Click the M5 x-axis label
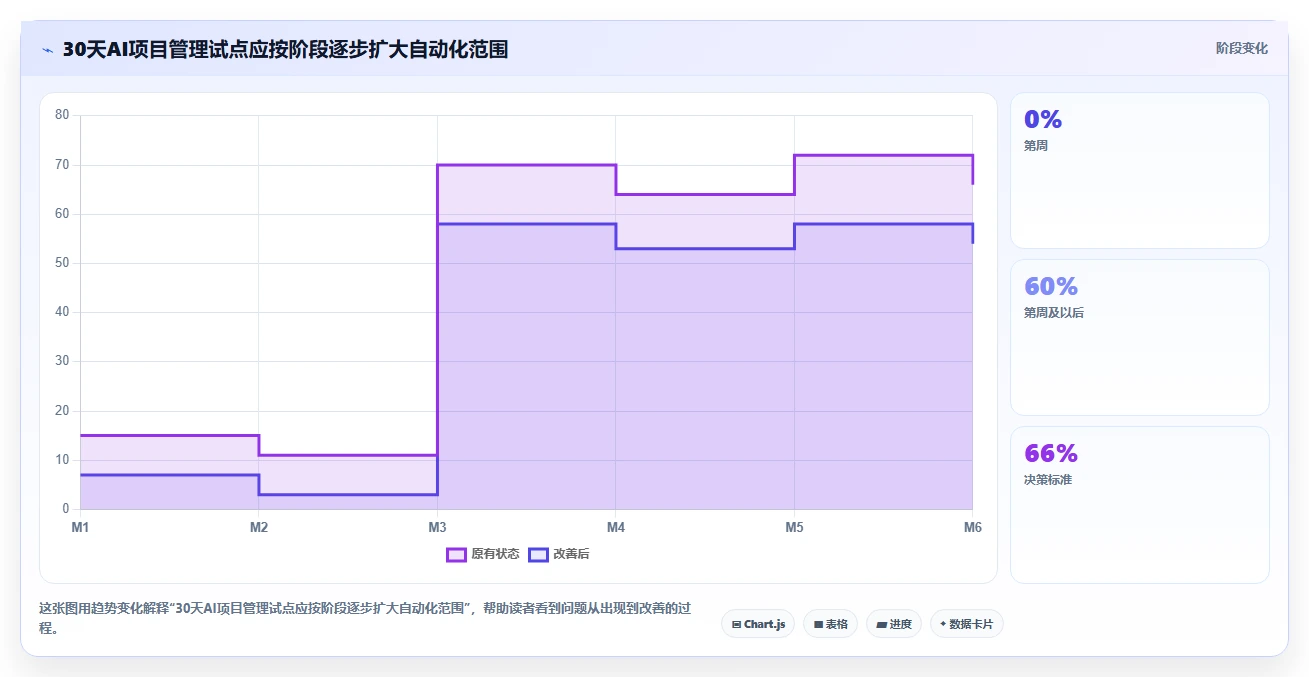The image size is (1309, 677). point(794,527)
